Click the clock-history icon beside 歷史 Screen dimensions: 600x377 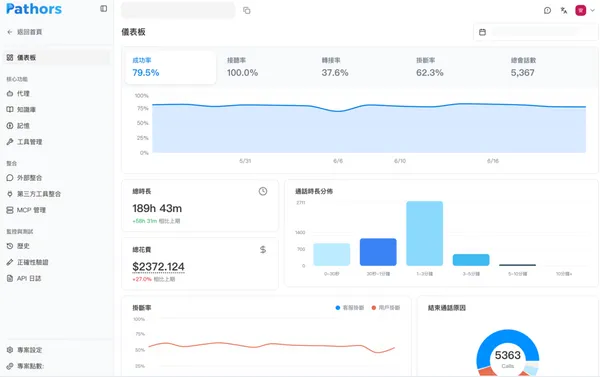click(10, 246)
